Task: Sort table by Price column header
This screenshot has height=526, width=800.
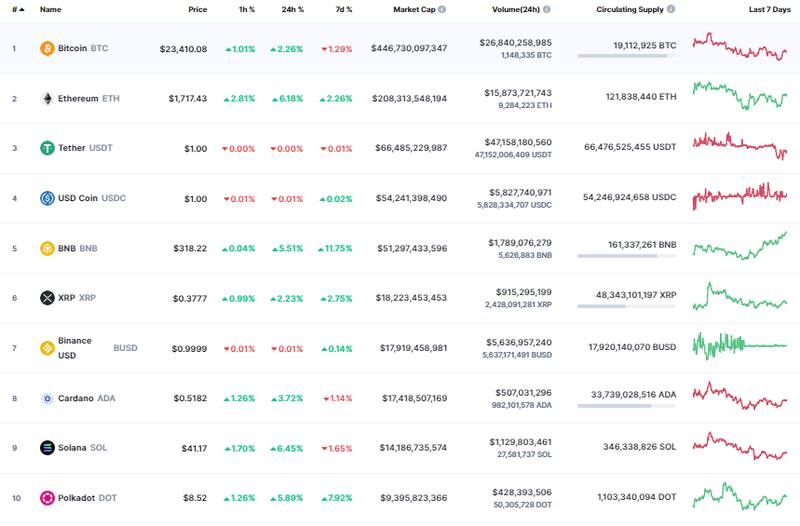Action: click(197, 9)
